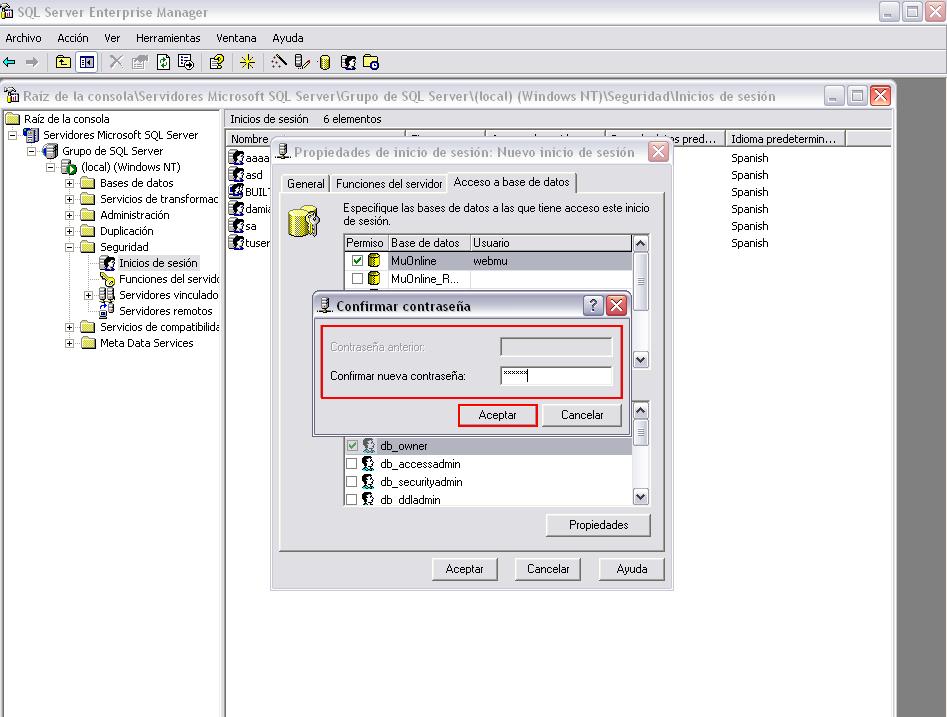The width and height of the screenshot is (947, 717).
Task: Click the Refresh toolbar icon
Action: click(x=163, y=62)
